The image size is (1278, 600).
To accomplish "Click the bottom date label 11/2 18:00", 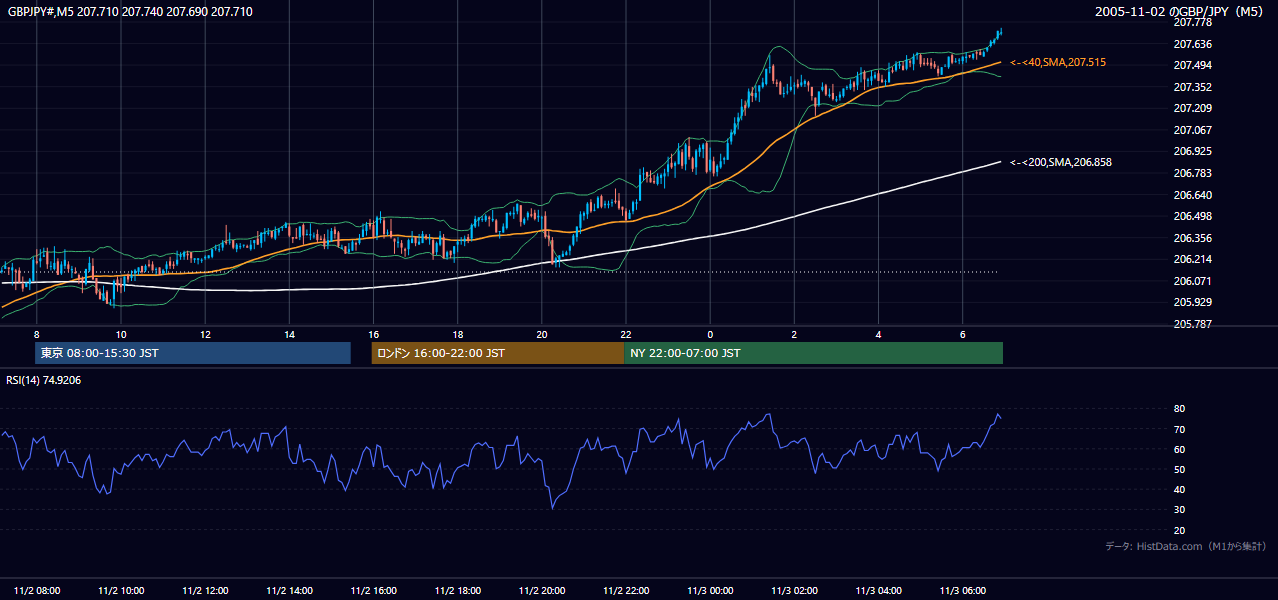I will pyautogui.click(x=457, y=590).
